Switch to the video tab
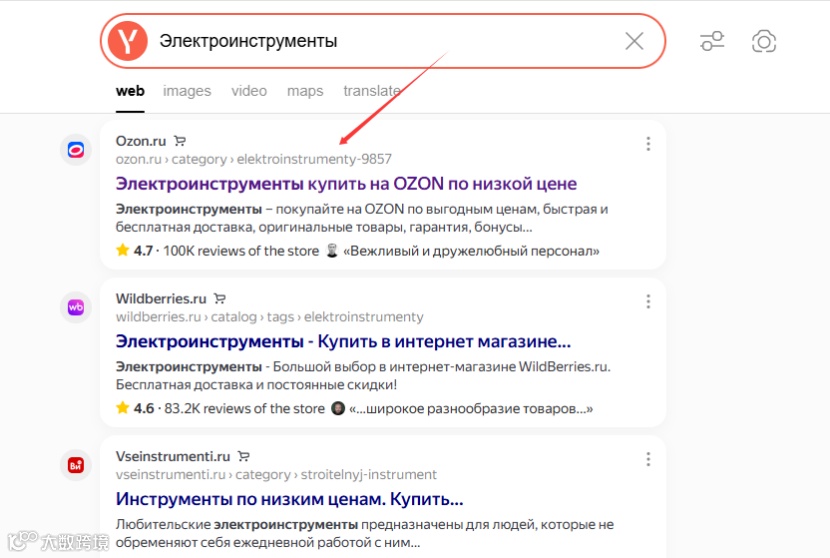Viewport: 830px width, 558px height. click(249, 91)
